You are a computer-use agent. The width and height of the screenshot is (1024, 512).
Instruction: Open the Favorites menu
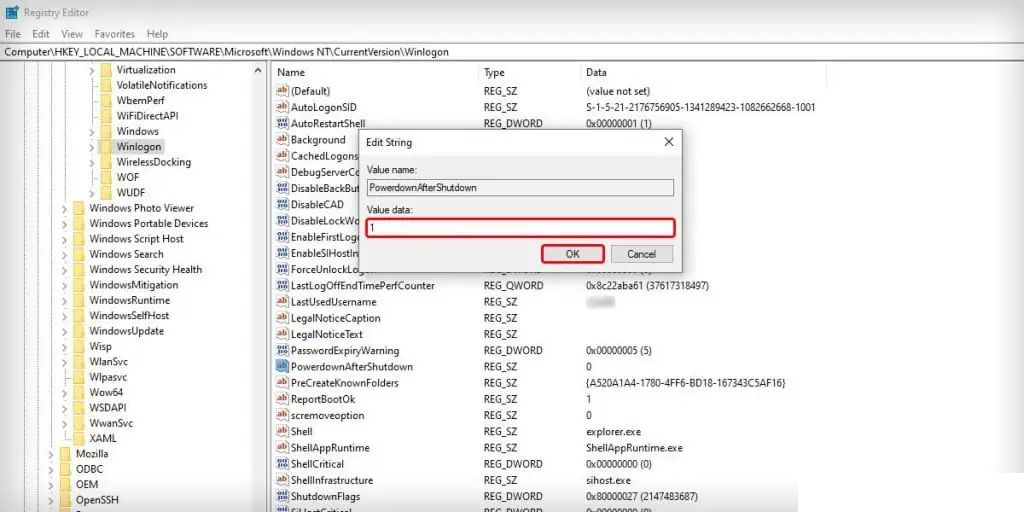pyautogui.click(x=115, y=34)
